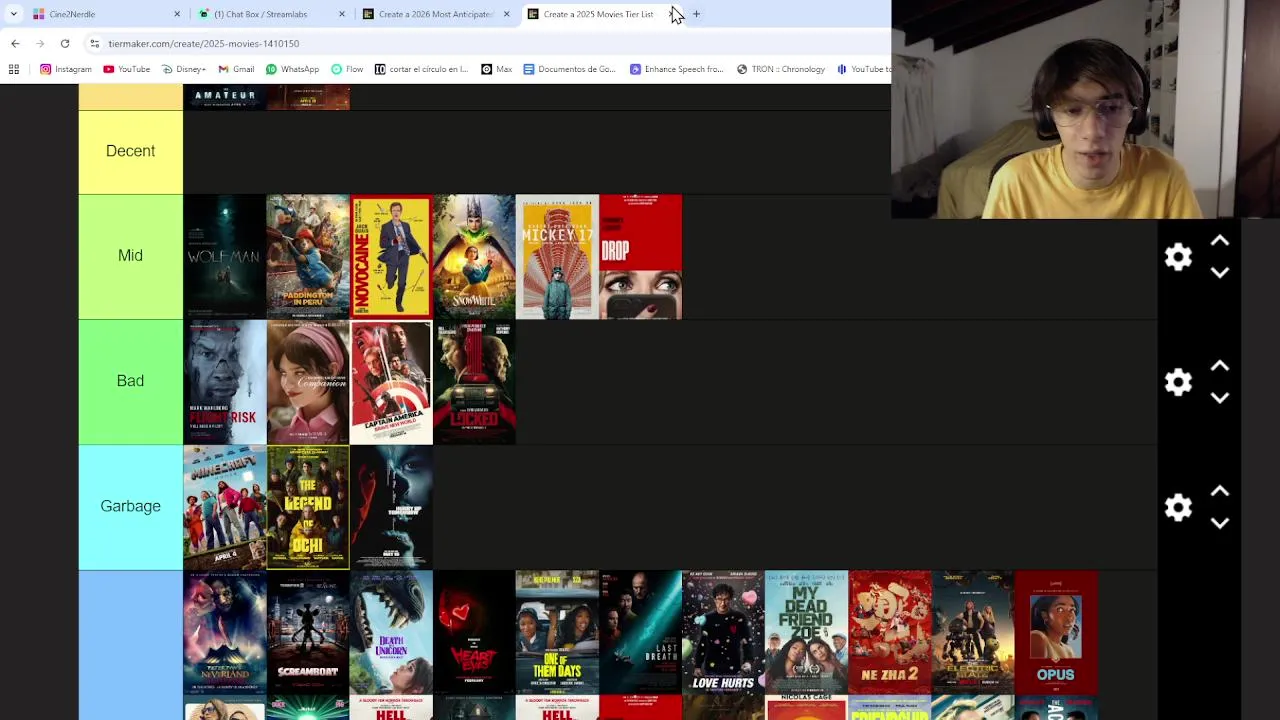Select the Flight Risk poster in Bad
The image size is (1280, 720).
click(225, 382)
